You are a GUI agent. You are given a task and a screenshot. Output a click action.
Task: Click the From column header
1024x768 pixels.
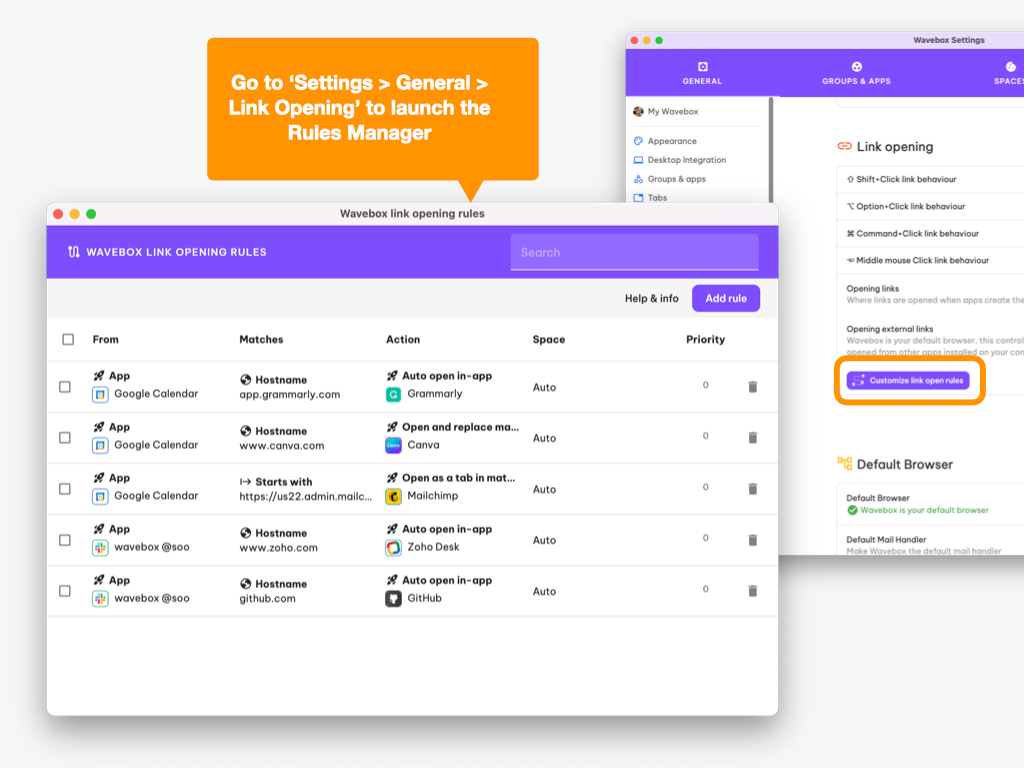[x=105, y=339]
